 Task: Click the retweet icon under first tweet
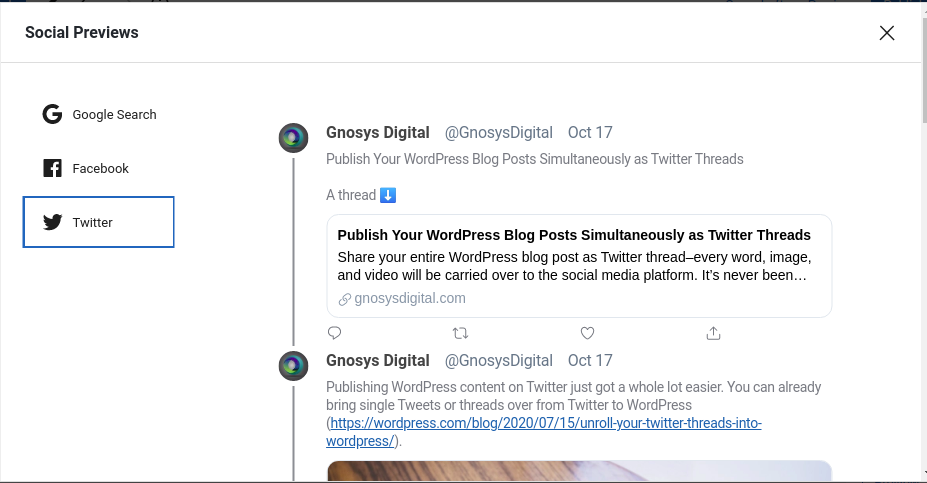461,333
